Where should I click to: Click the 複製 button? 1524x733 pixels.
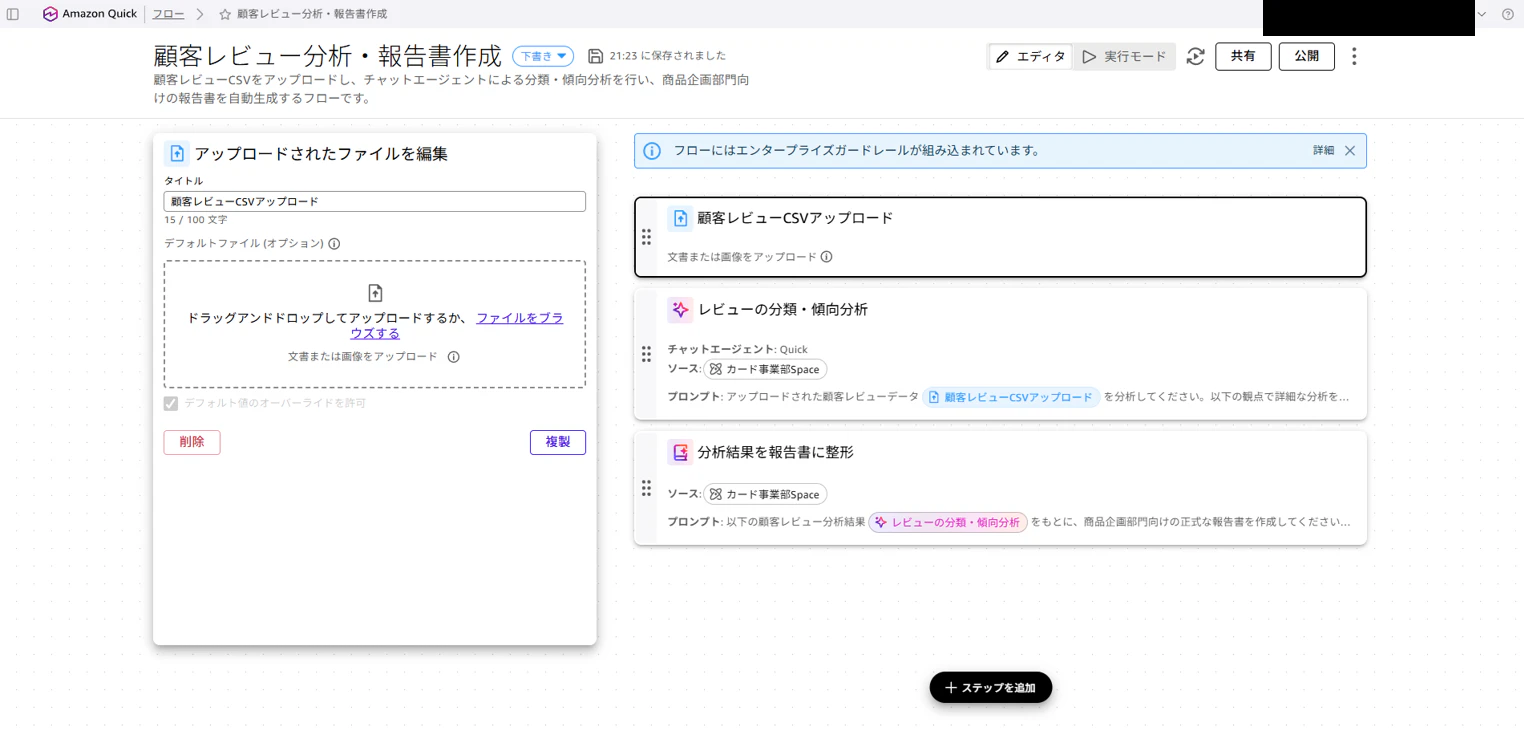click(x=558, y=442)
